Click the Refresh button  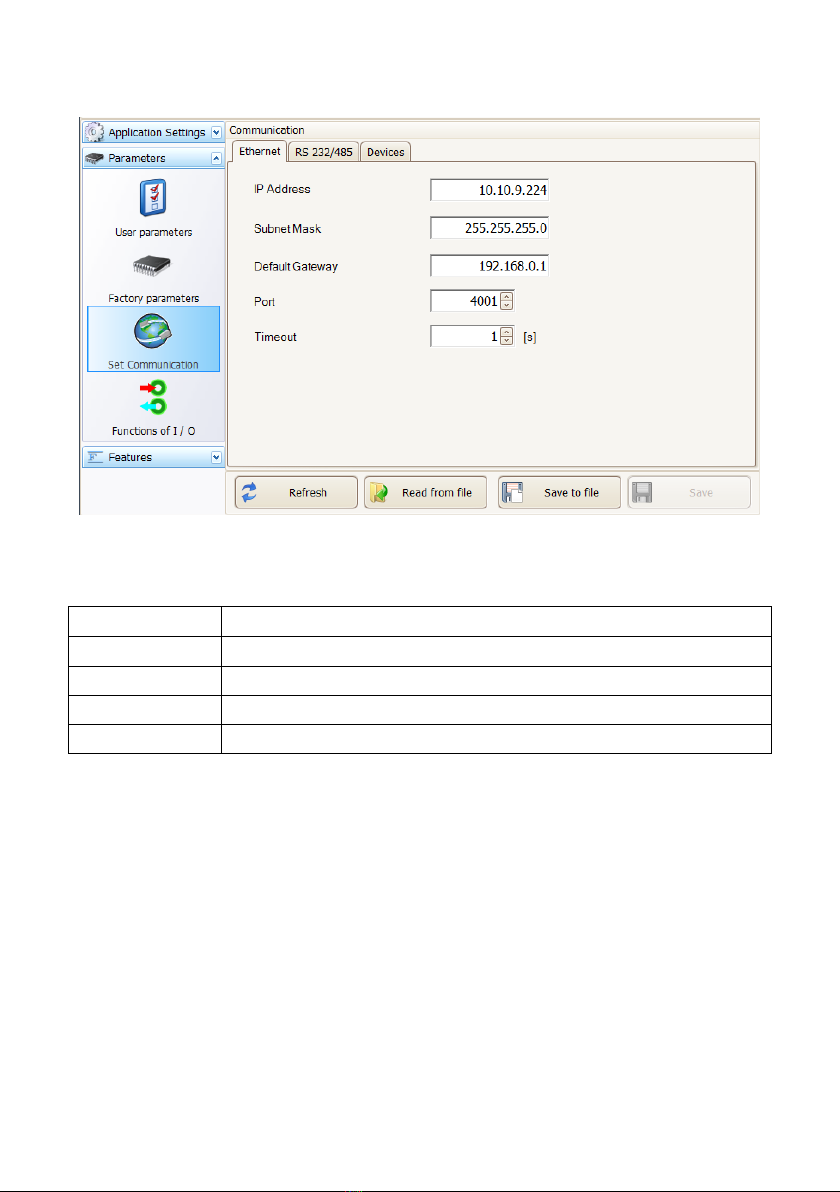click(x=296, y=493)
